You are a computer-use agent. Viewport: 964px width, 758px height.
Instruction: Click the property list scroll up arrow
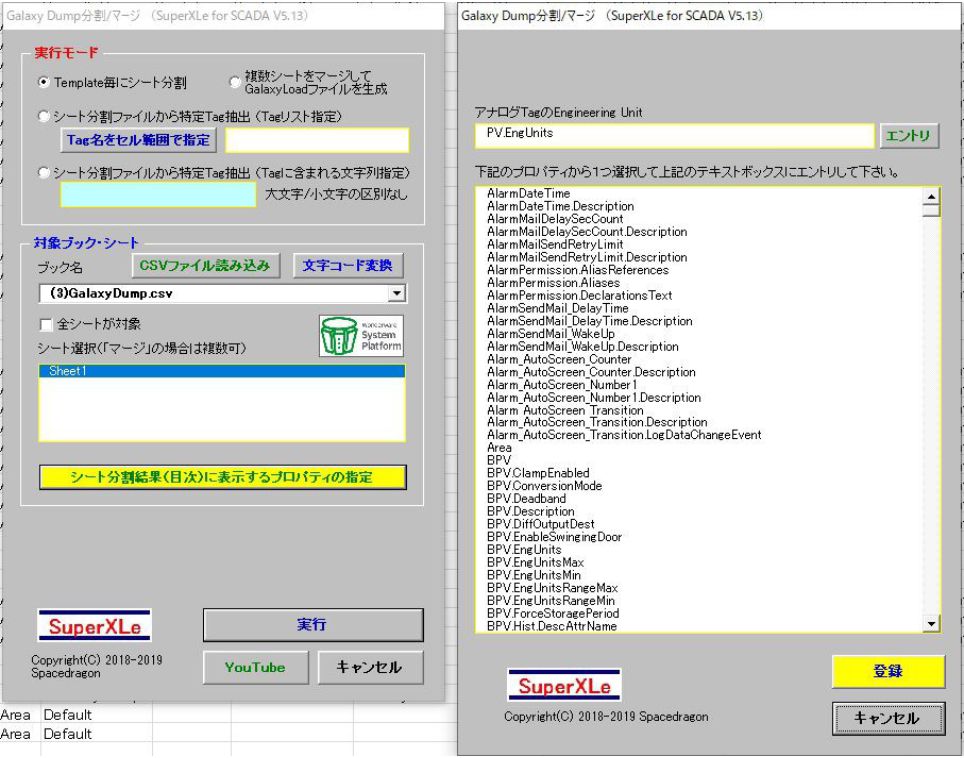[x=931, y=197]
